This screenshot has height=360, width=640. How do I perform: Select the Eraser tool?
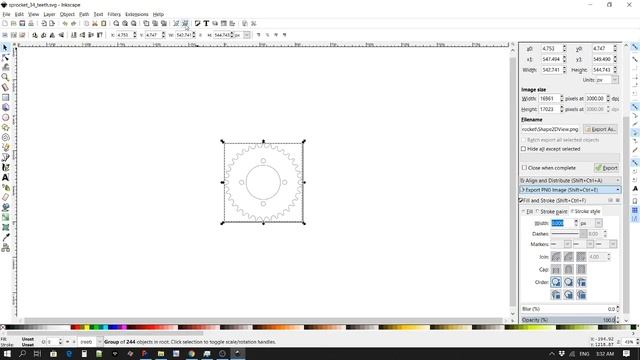coord(5,198)
